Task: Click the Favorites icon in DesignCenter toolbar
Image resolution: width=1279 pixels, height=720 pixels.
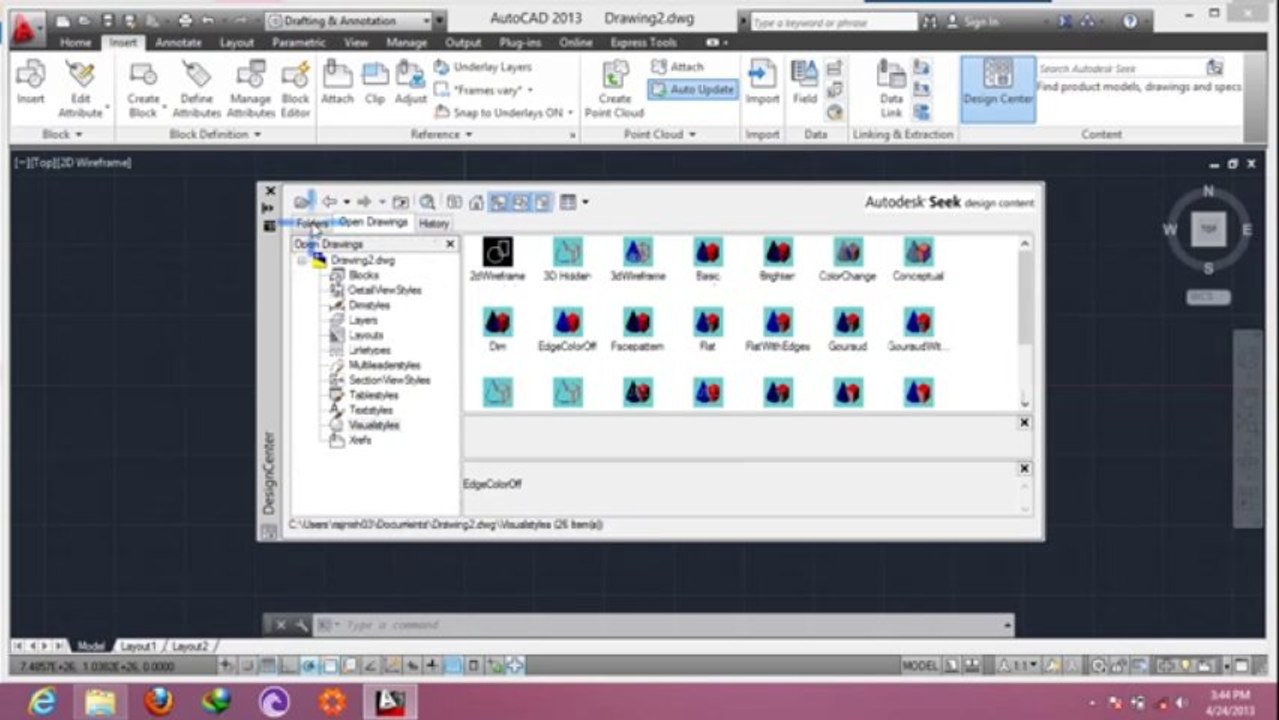Action: pyautogui.click(x=454, y=202)
